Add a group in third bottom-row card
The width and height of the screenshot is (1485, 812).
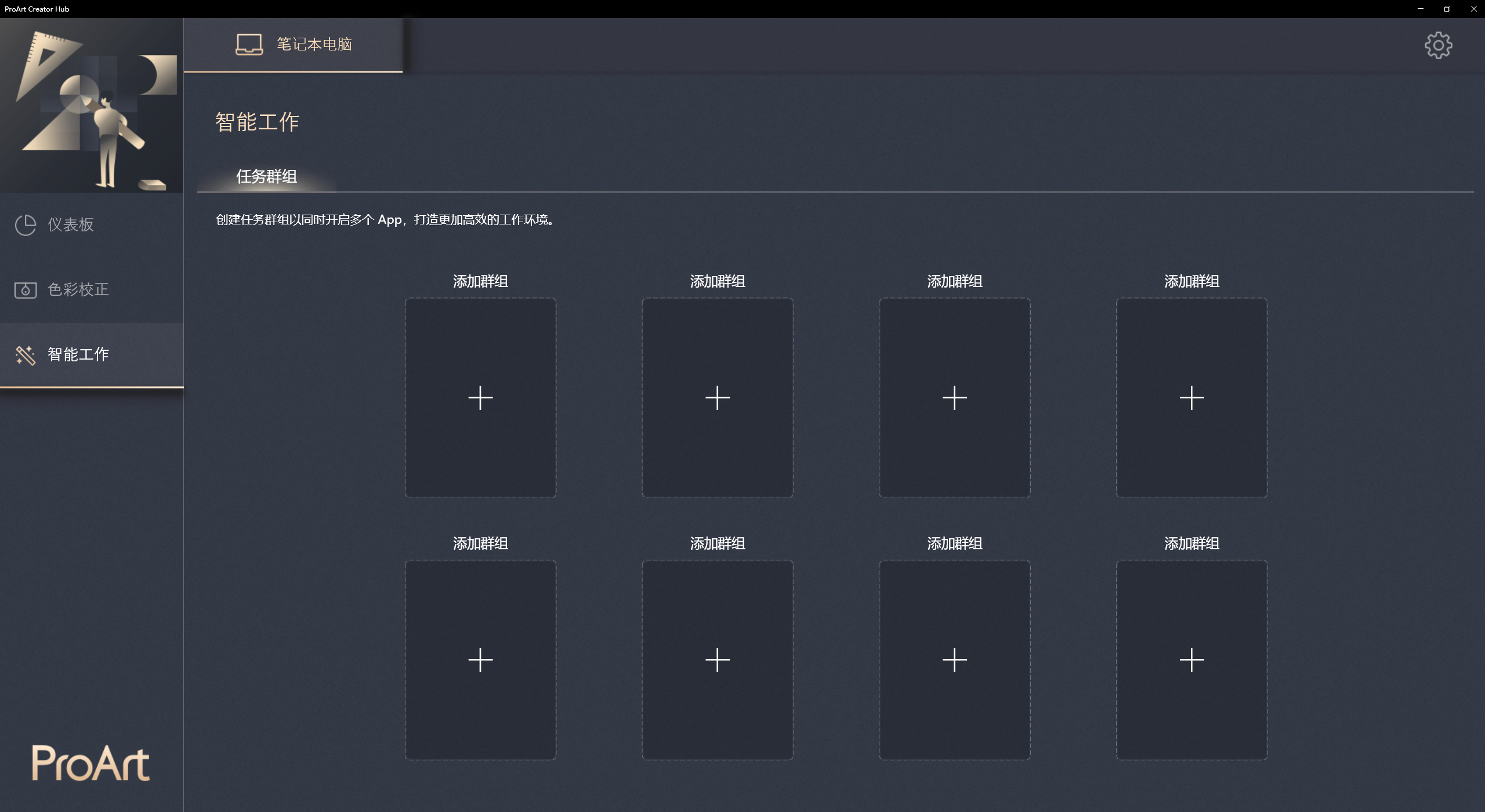(955, 660)
